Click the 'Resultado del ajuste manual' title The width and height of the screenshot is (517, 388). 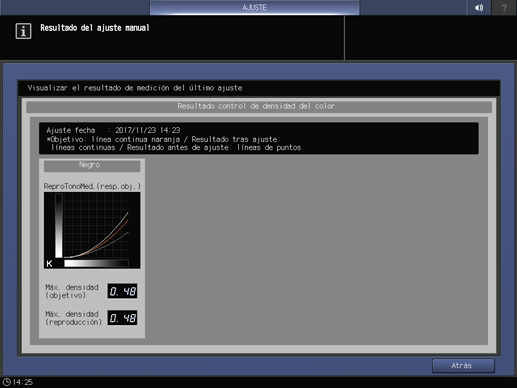pos(95,28)
